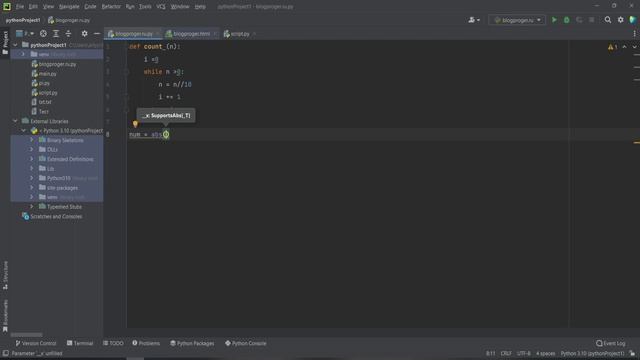Viewport: 640px width, 360px height.
Task: Click the 4 spaces indent widget
Action: (545, 353)
